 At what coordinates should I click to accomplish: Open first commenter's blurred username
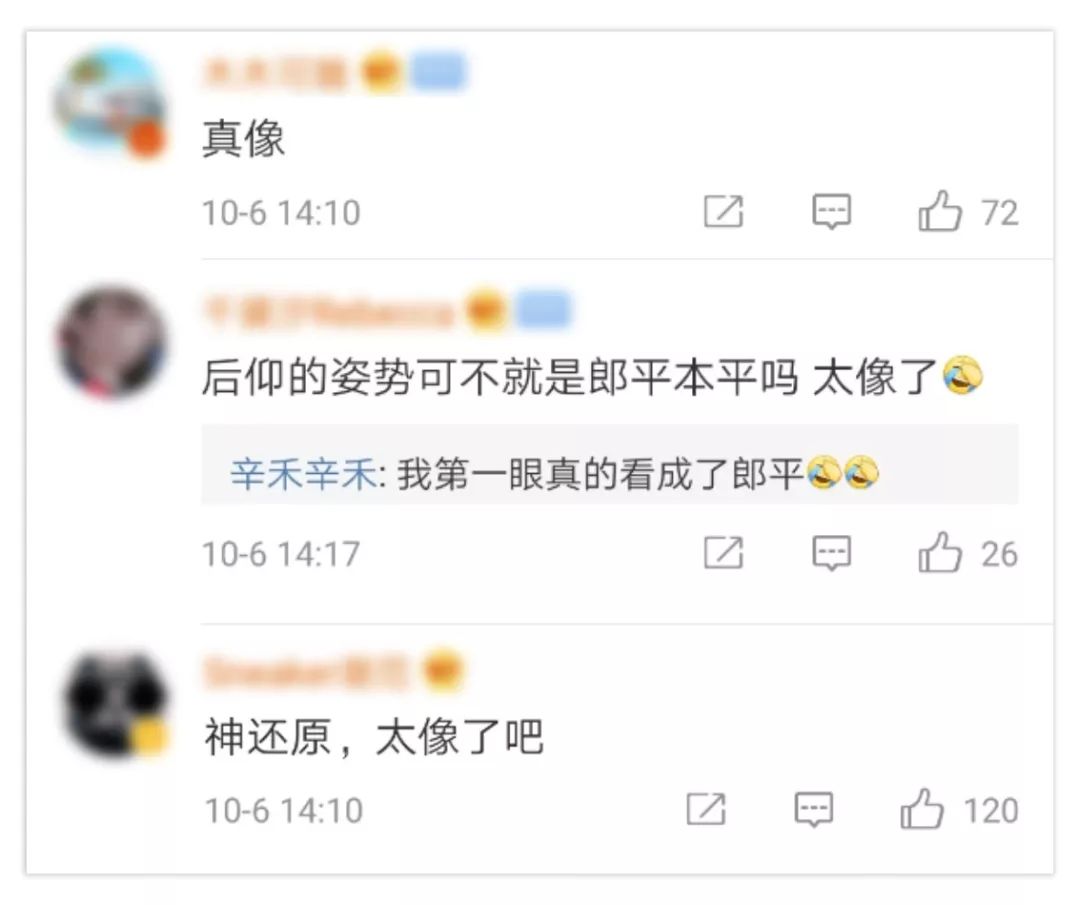276,73
